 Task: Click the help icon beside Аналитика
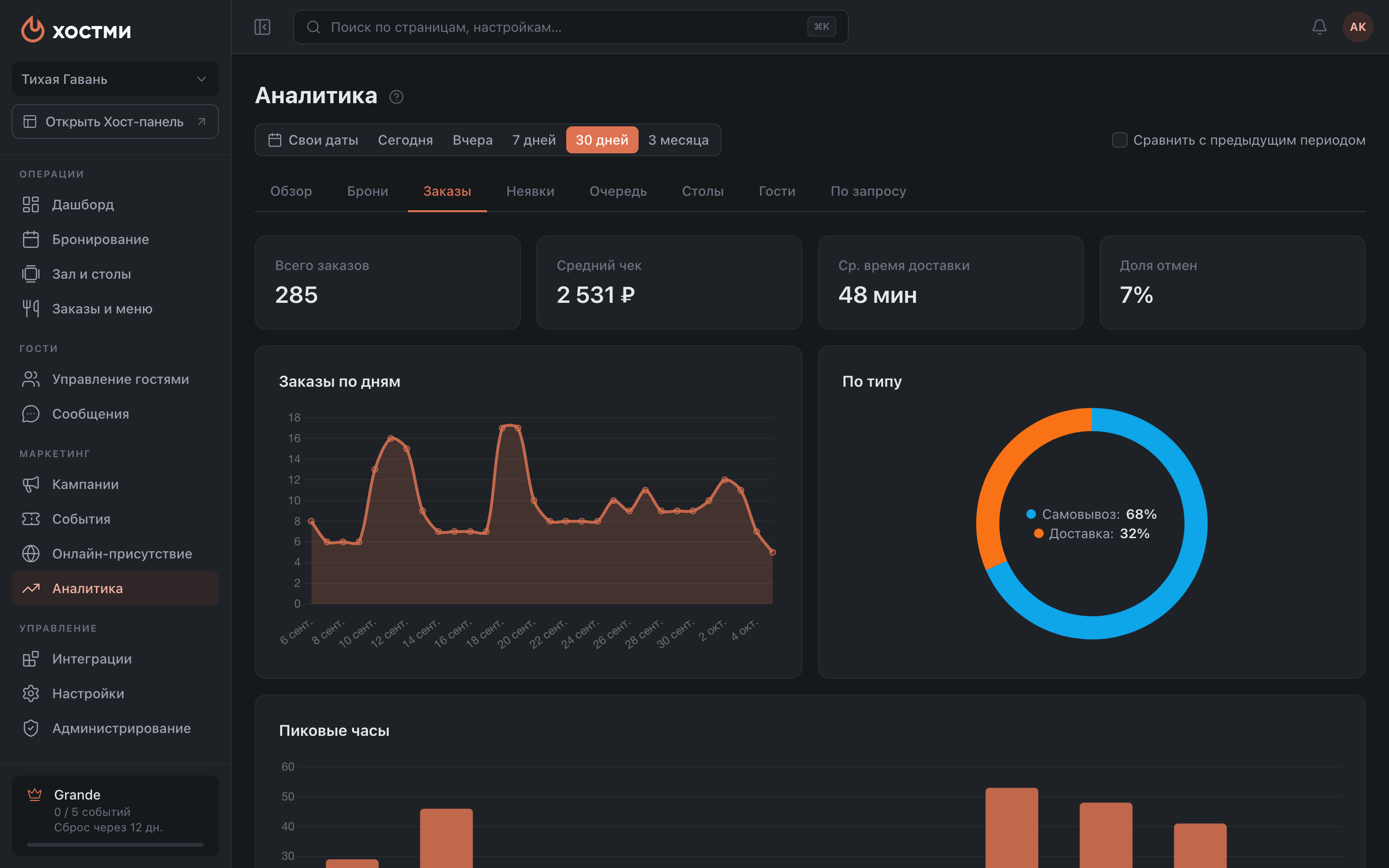tap(396, 97)
